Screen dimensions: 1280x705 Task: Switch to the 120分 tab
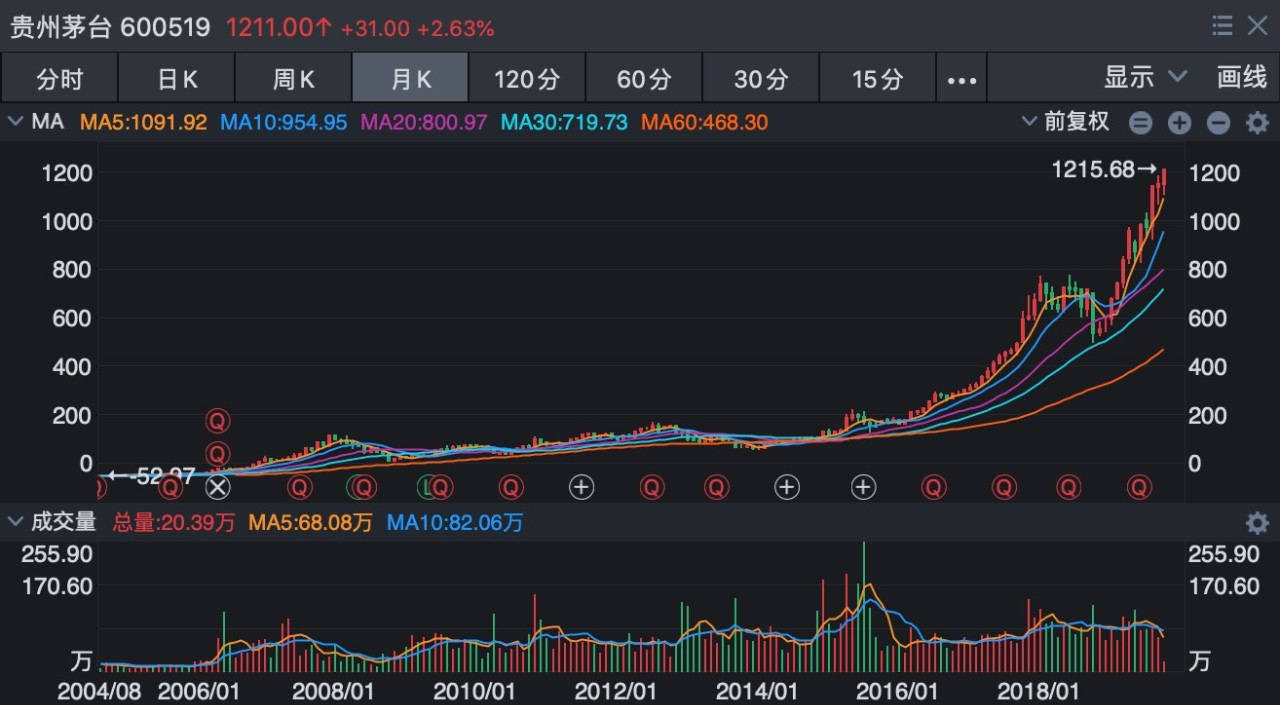click(527, 79)
